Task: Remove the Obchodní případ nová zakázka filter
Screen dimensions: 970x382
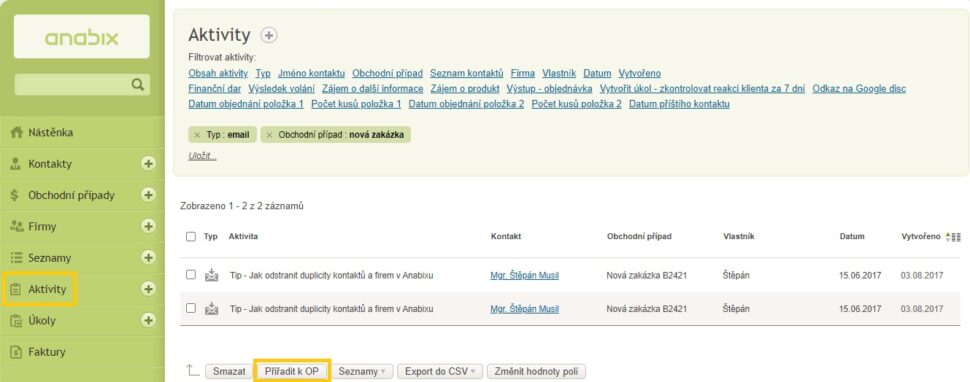Action: click(x=270, y=135)
